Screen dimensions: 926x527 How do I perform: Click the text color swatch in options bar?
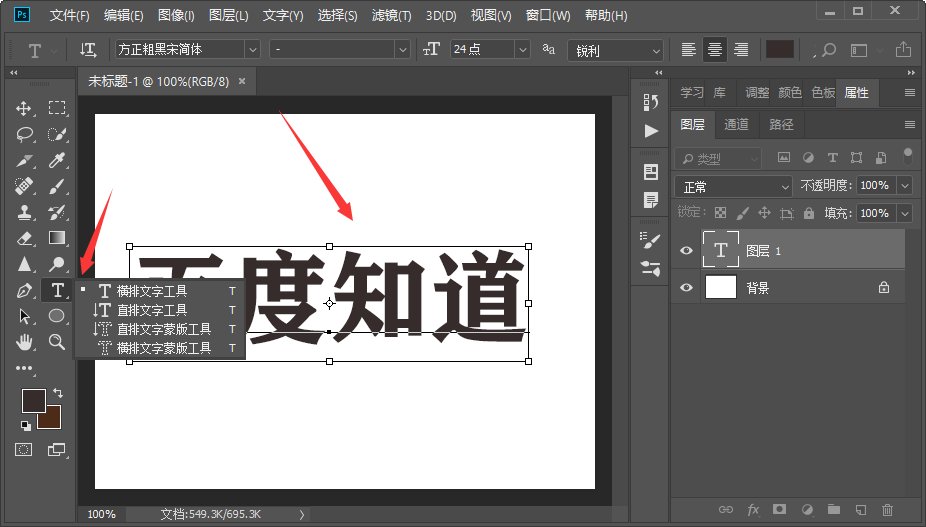coord(780,50)
